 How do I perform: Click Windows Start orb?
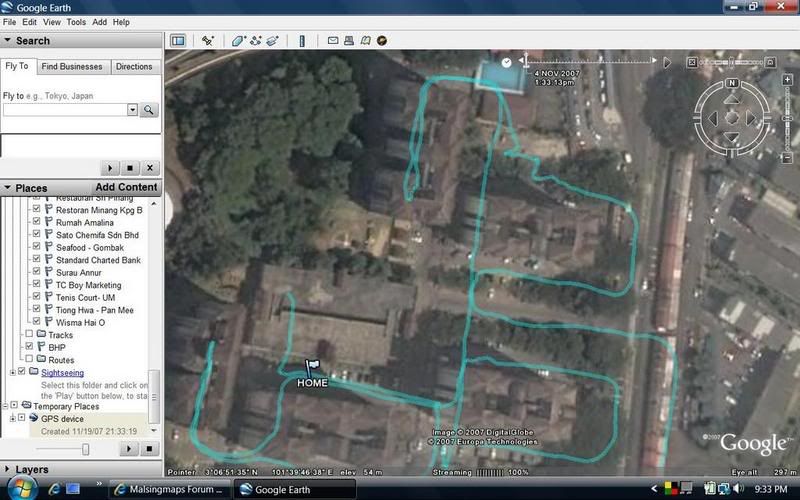pos(21,489)
